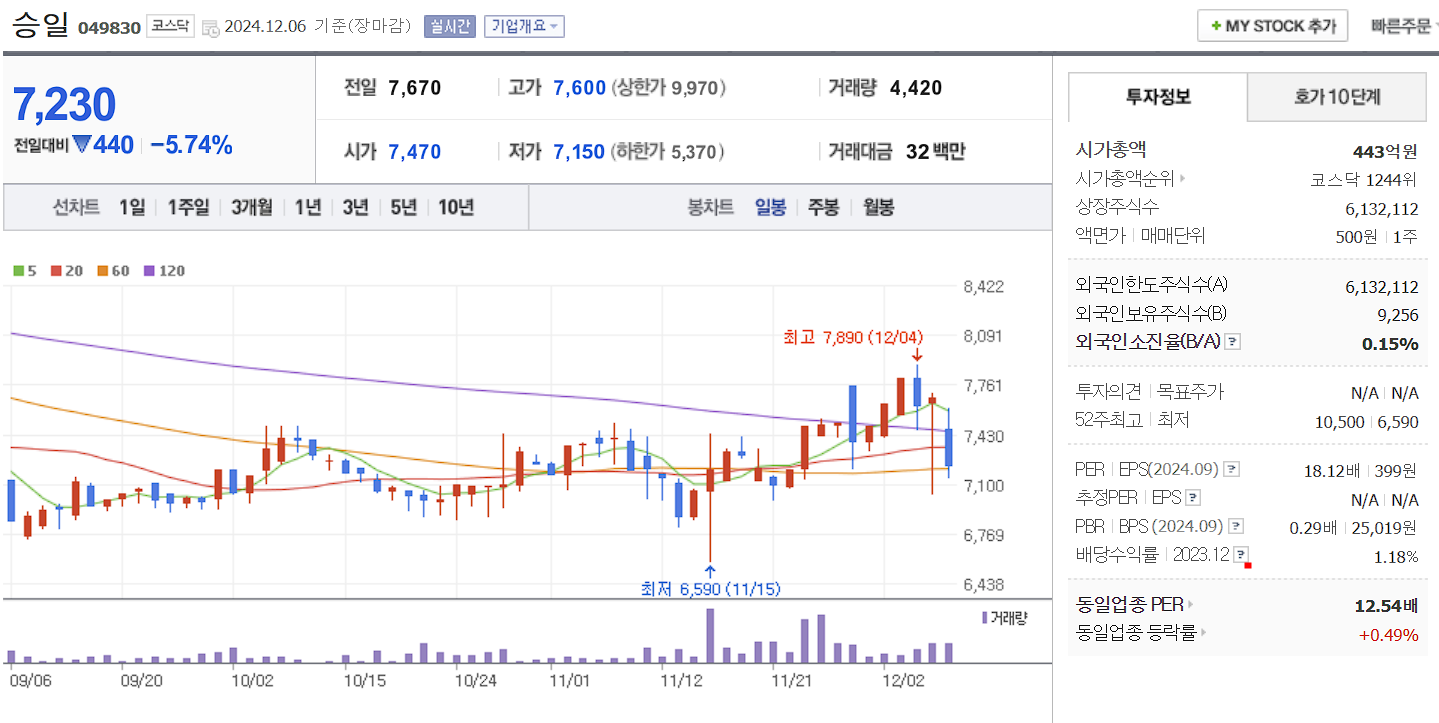Click the 배당수익률 help icon with red dot

1240,554
